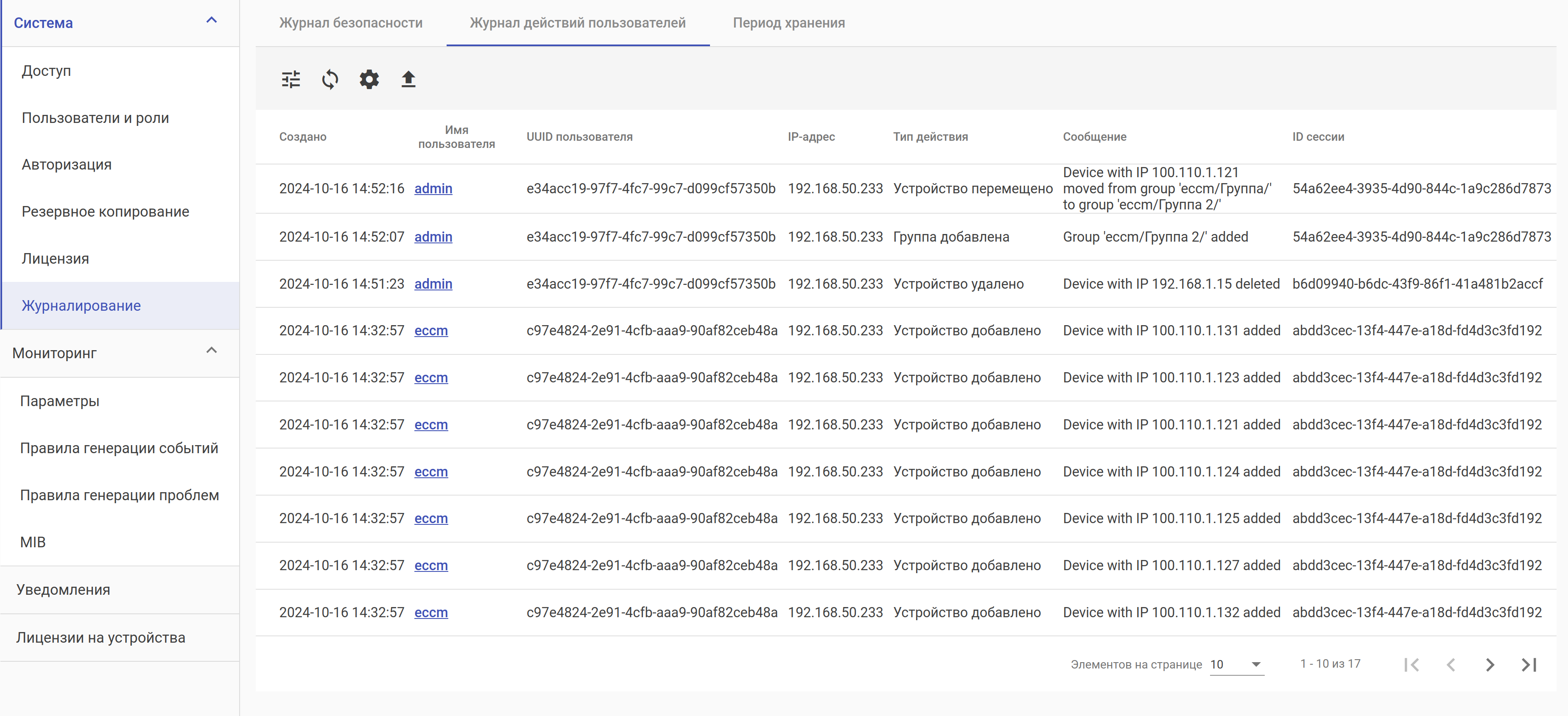1568x716 pixels.
Task: Open Пользователи и роли menu item
Action: (95, 118)
